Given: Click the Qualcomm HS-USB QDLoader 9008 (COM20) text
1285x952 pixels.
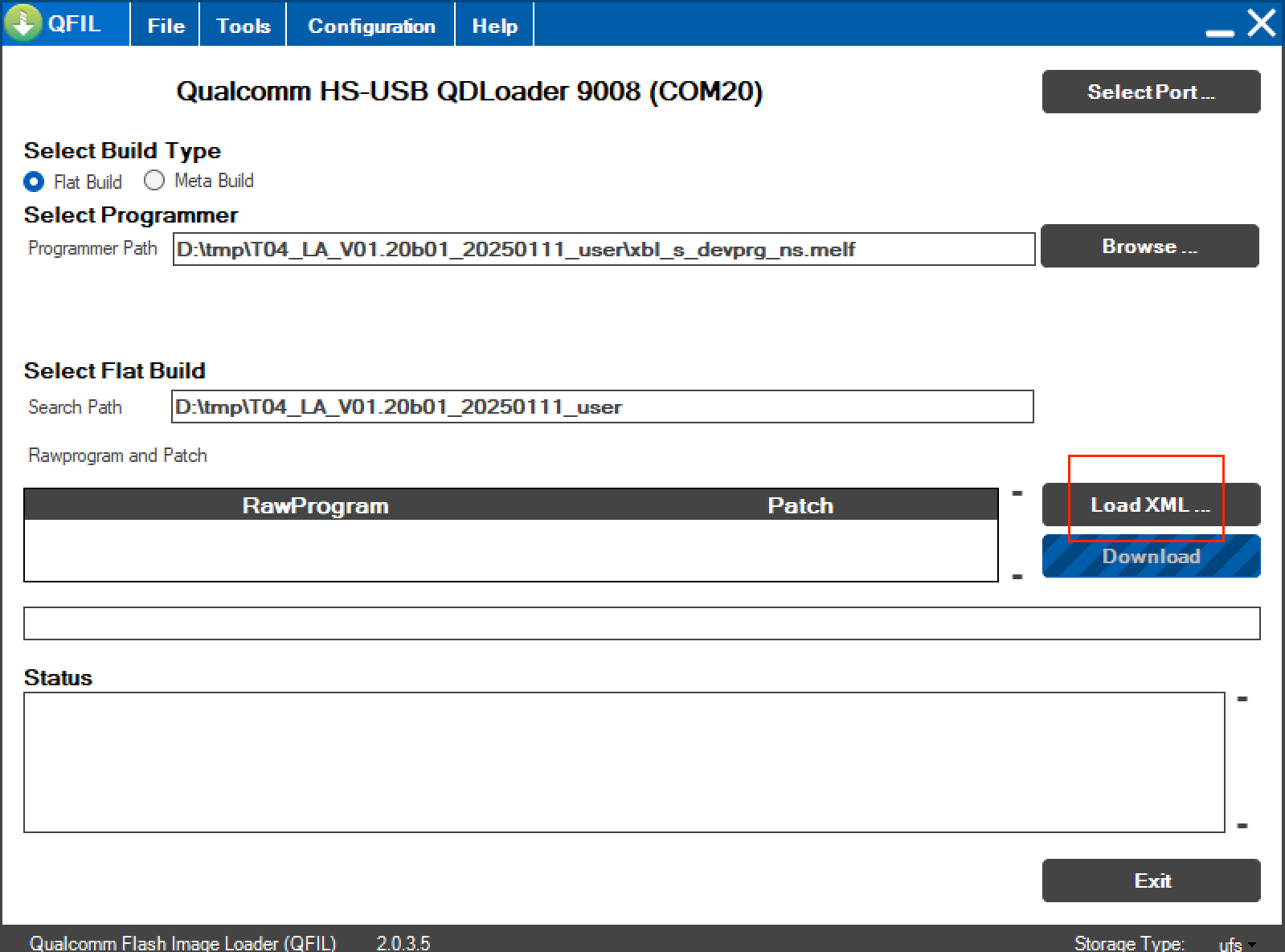Looking at the screenshot, I should click(469, 92).
